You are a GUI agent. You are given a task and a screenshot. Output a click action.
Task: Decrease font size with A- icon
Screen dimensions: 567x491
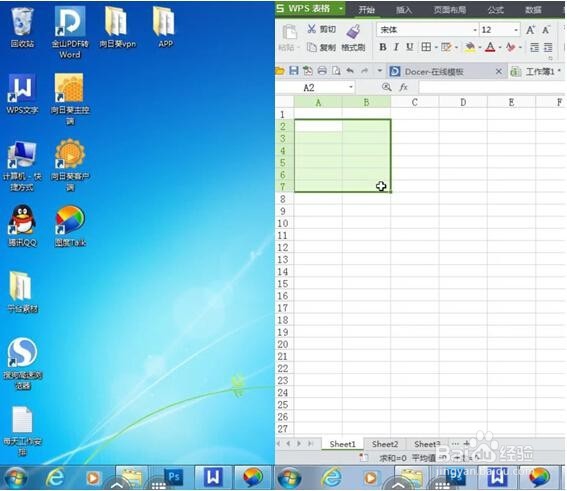click(546, 30)
